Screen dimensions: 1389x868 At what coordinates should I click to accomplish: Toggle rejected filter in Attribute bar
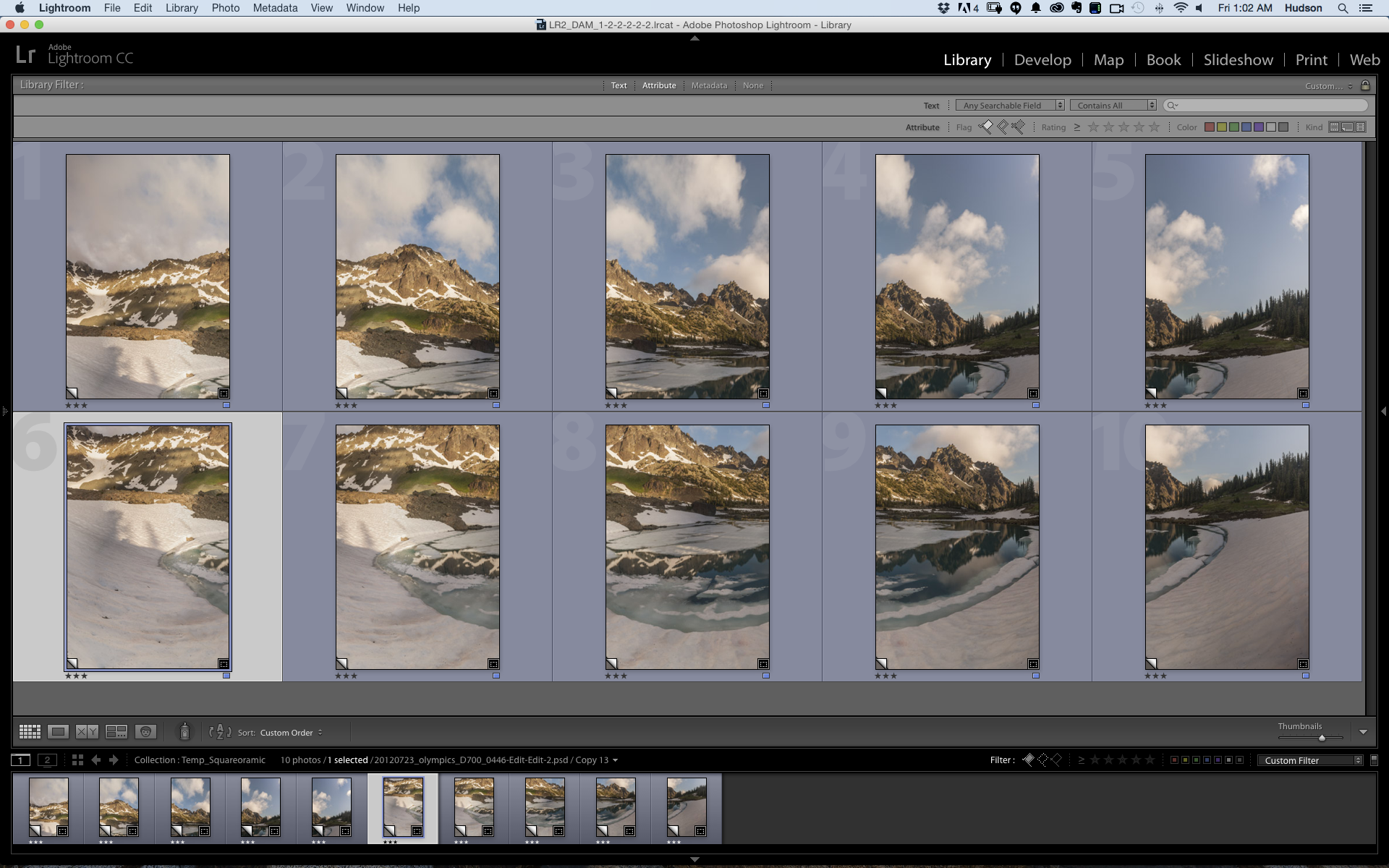(x=1019, y=127)
